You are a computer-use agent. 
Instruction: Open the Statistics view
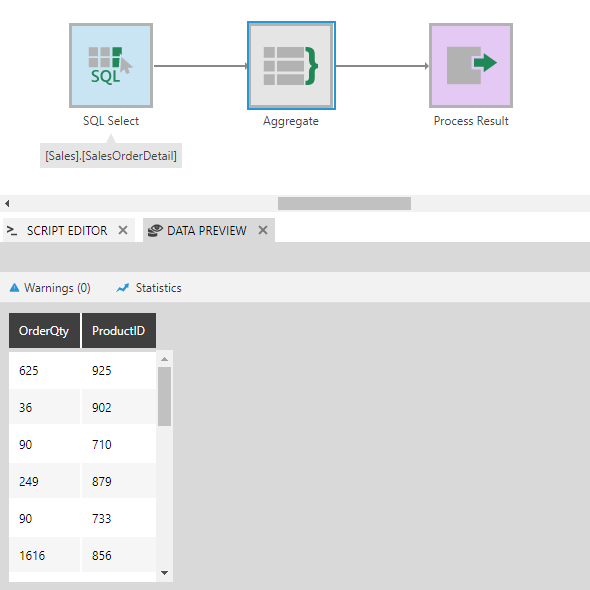tap(149, 288)
